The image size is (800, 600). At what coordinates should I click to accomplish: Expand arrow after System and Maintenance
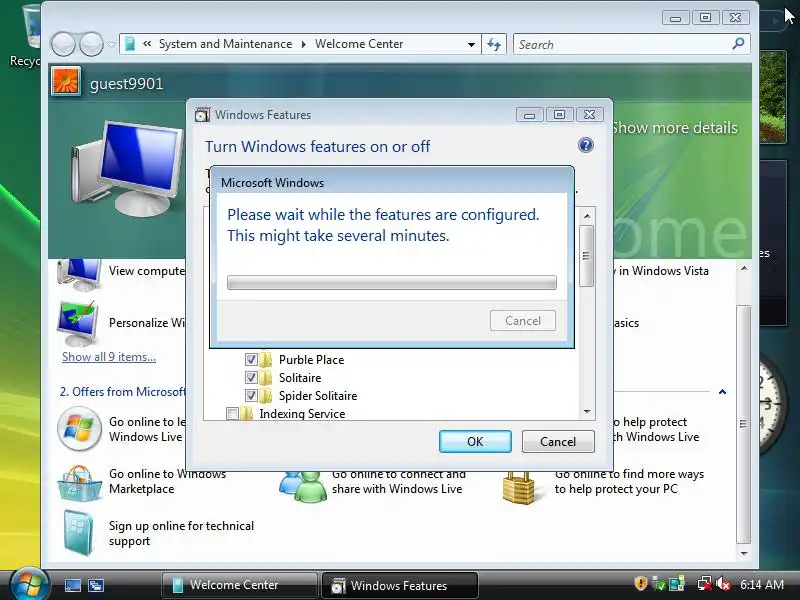click(x=304, y=44)
